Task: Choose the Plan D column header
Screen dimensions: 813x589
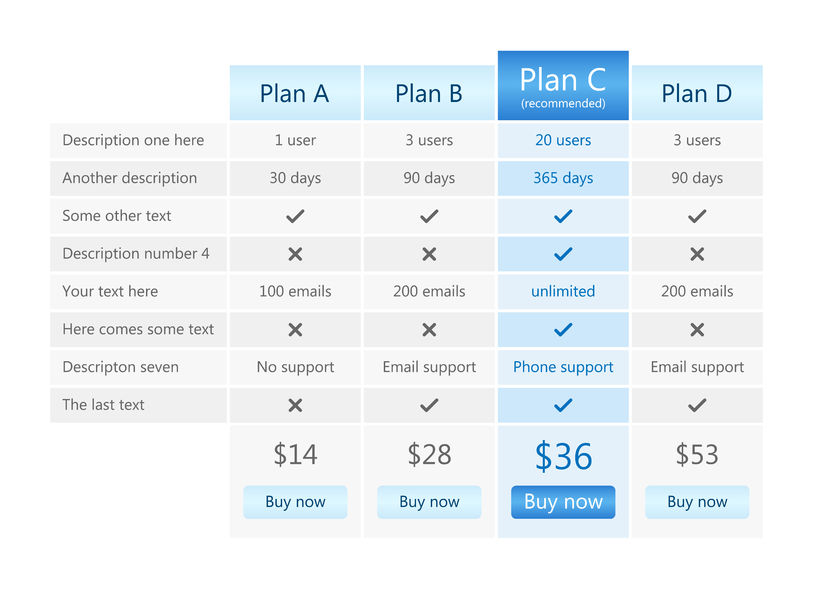Action: click(697, 93)
